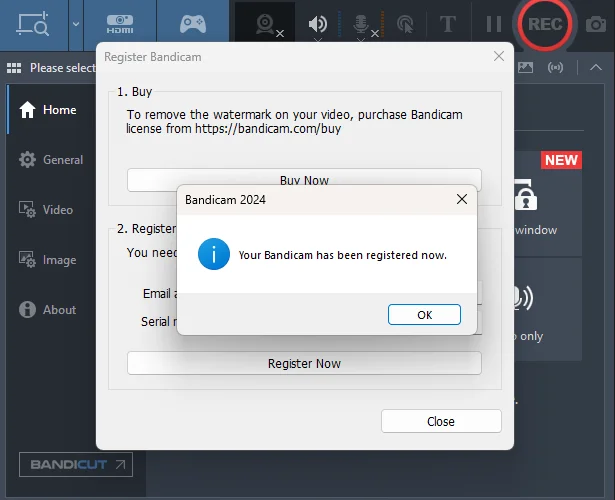Select screen recording mode icon
The height and width of the screenshot is (500, 615).
click(33, 24)
